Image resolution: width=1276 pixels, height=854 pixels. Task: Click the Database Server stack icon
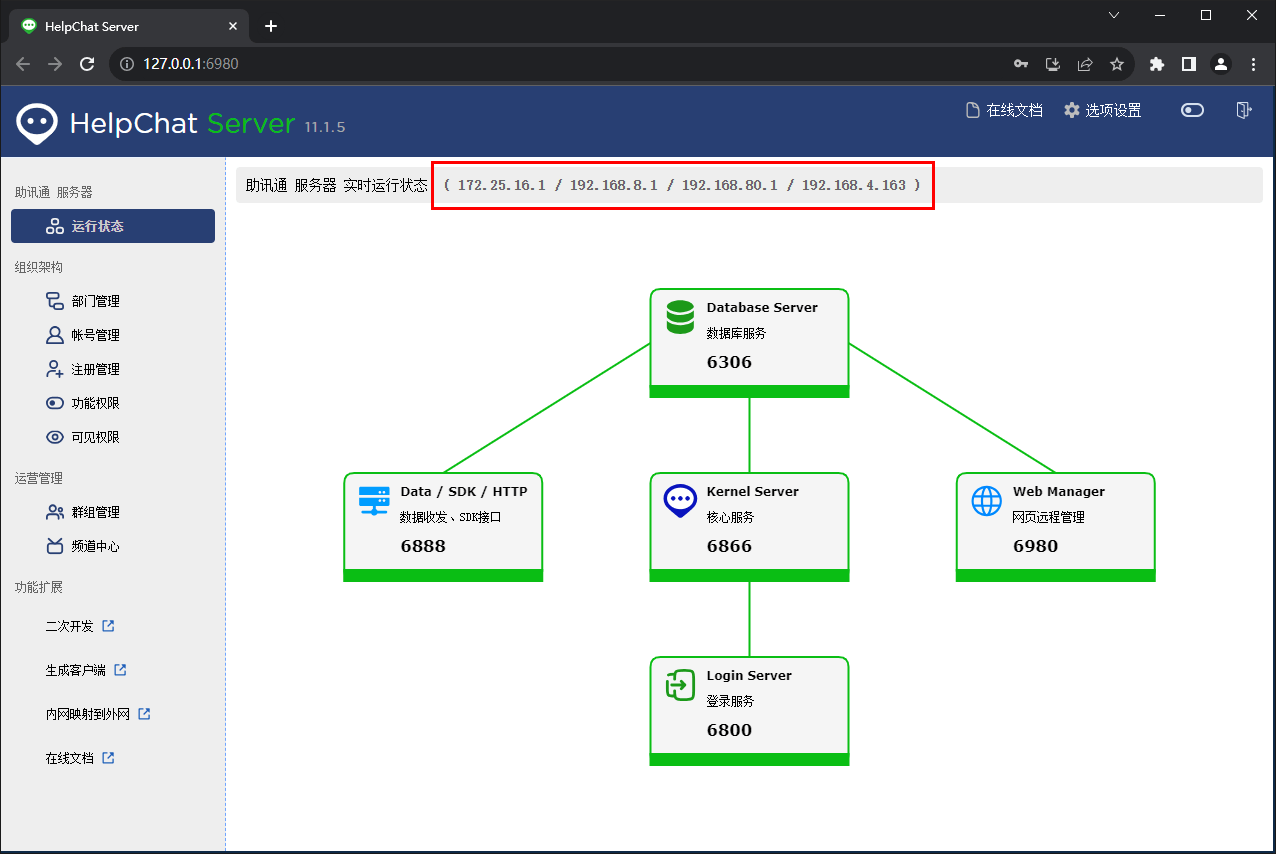[x=680, y=317]
